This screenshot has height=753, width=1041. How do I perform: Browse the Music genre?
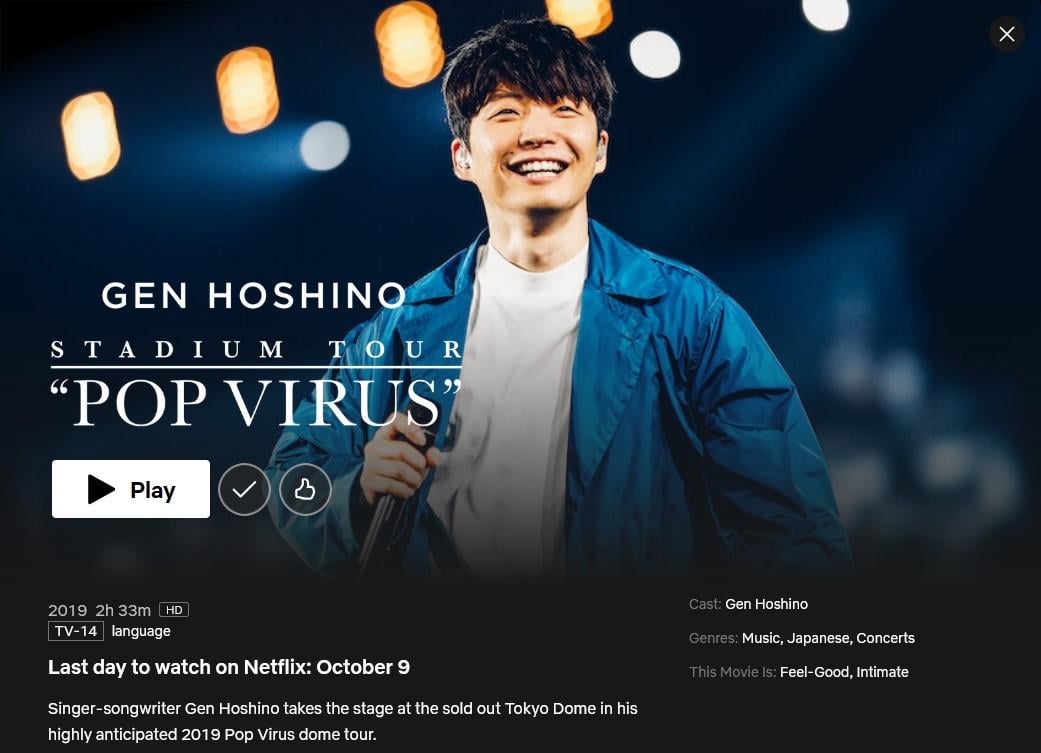click(x=761, y=638)
